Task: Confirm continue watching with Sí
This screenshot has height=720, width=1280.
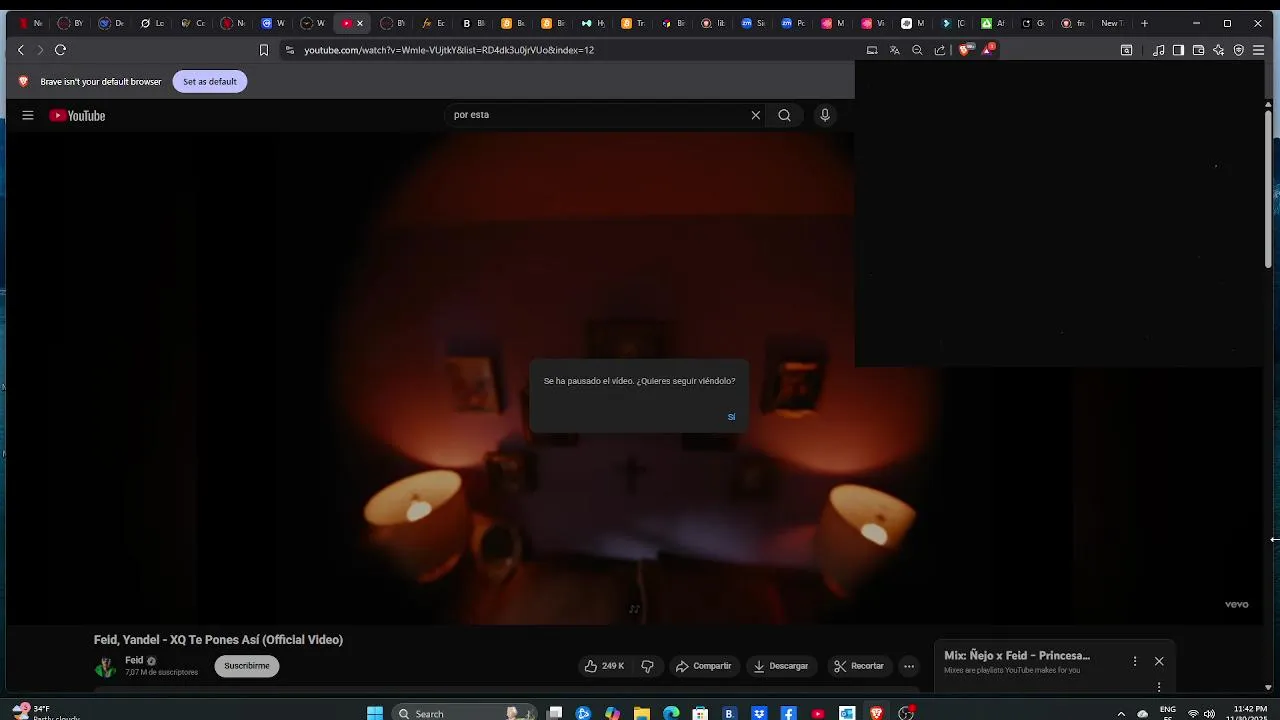Action: point(731,417)
